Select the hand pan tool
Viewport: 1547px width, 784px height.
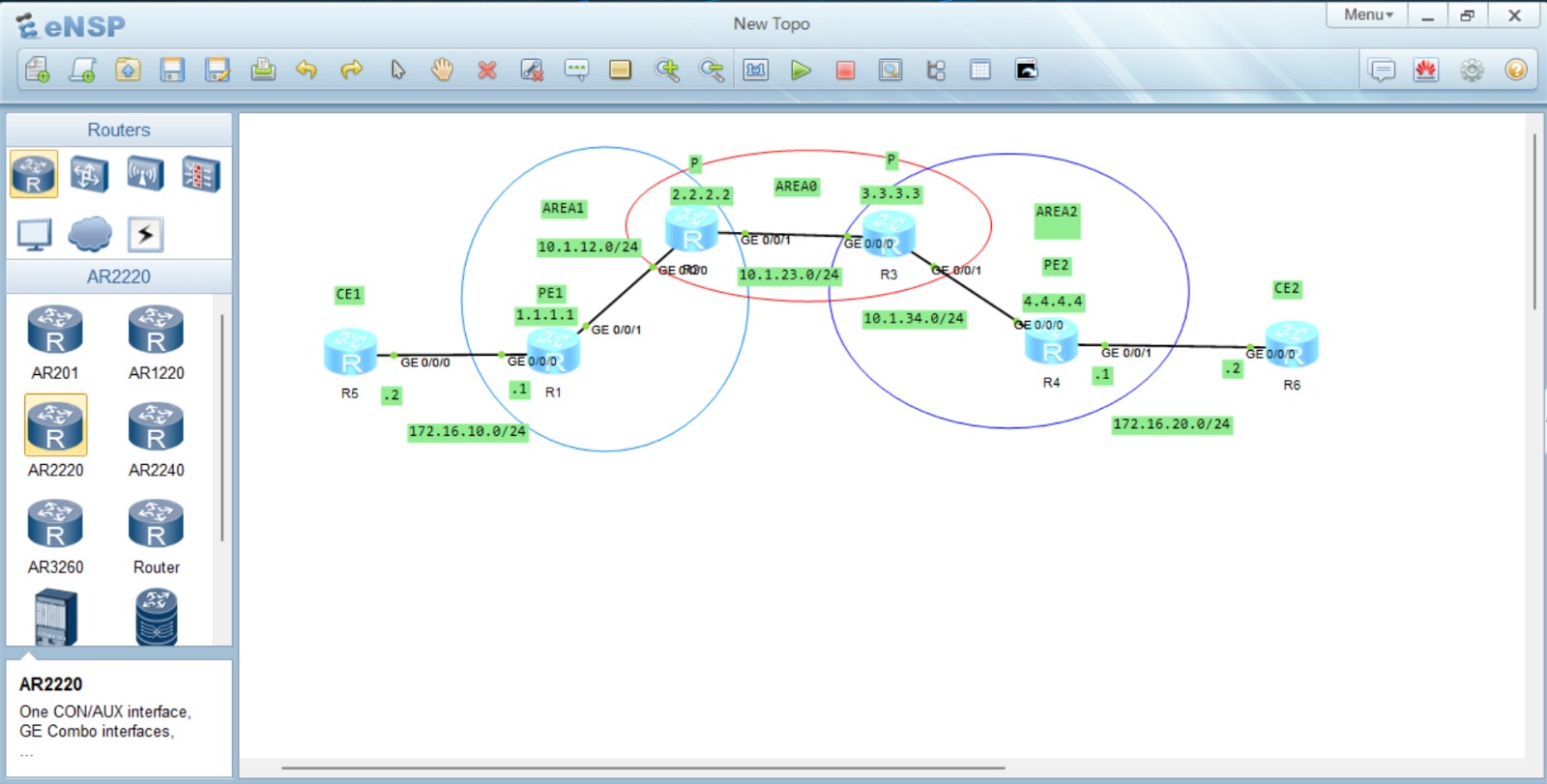point(442,70)
